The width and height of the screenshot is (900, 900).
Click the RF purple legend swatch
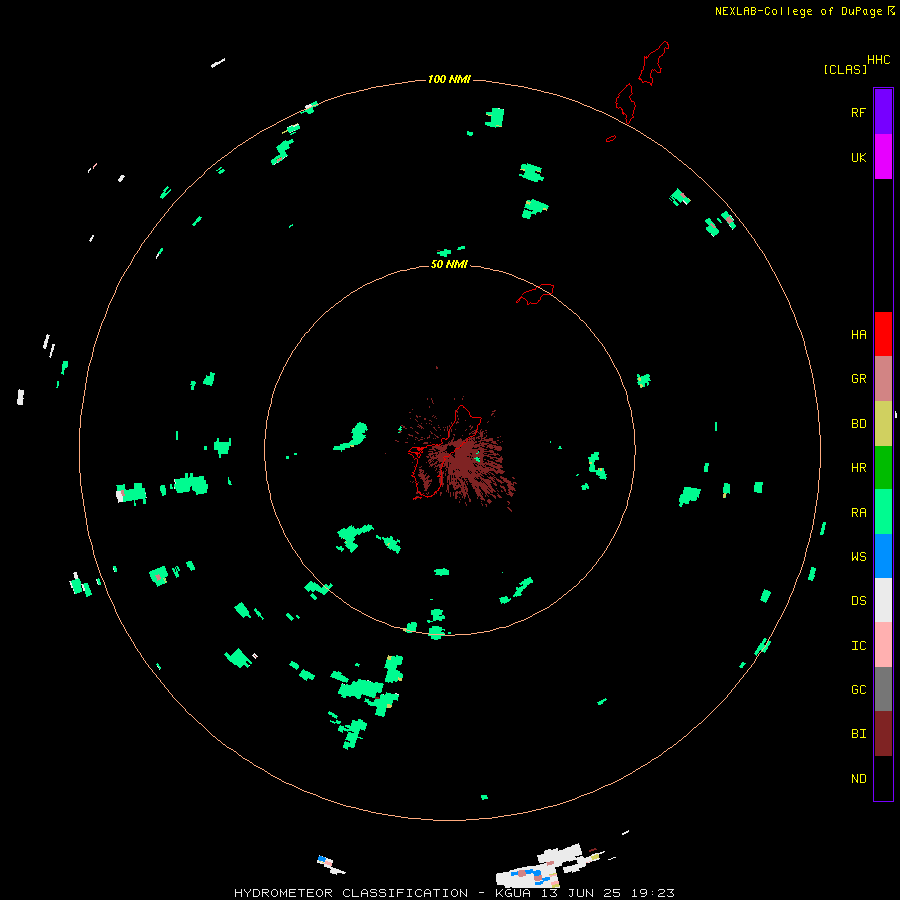(883, 112)
